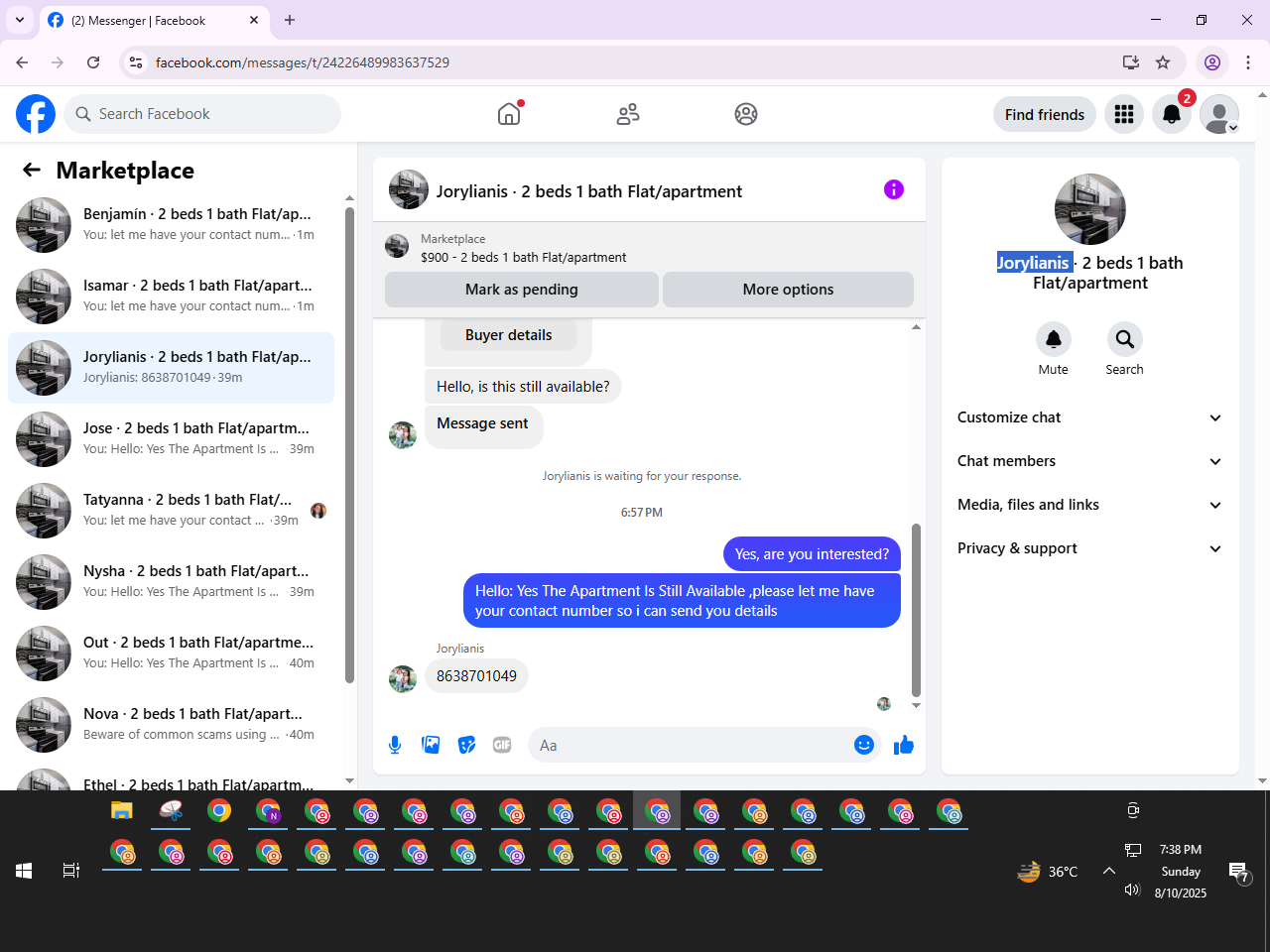The height and width of the screenshot is (952, 1270).
Task: Open the volume control in tray
Action: click(x=1132, y=890)
